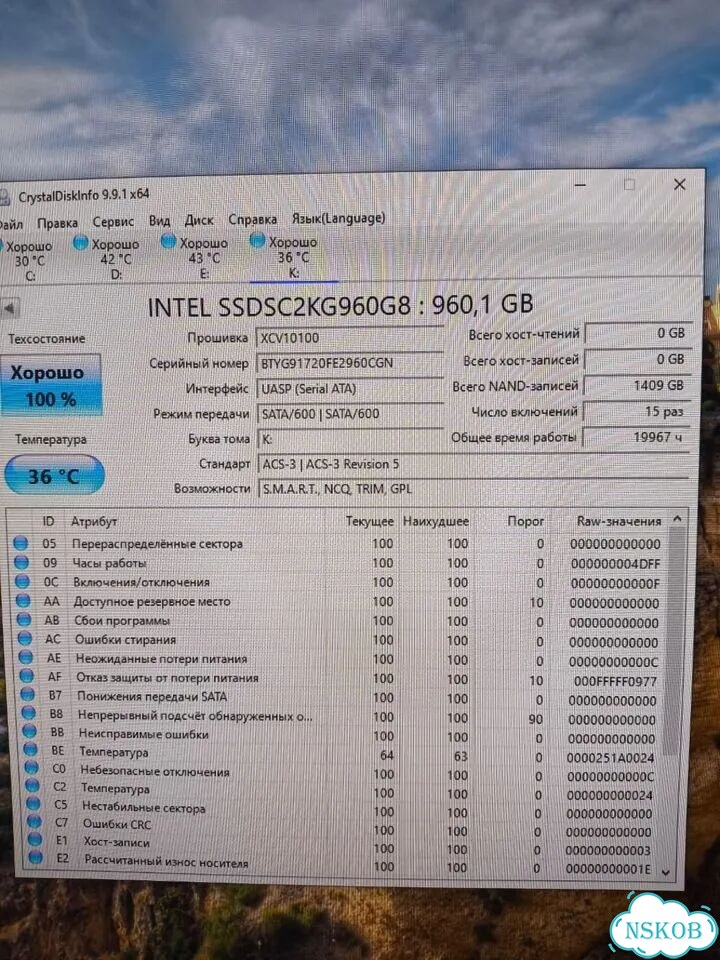This screenshot has width=720, height=960.
Task: Click status icon of row B8 Непрерывный подсчёт
Action: coord(28,713)
